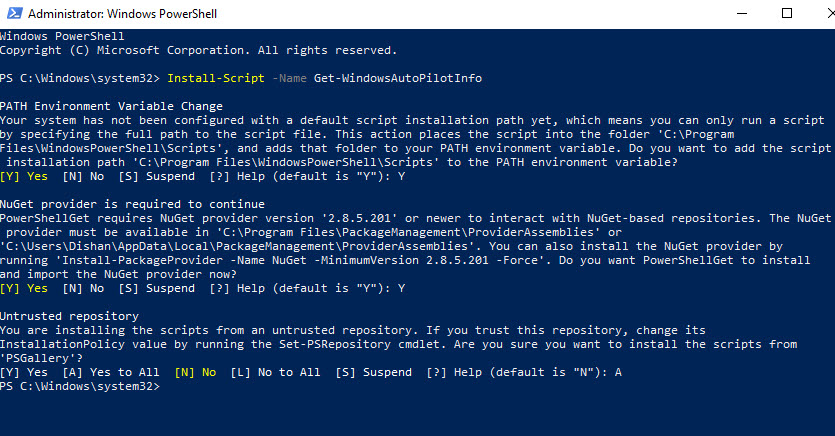The image size is (835, 436).
Task: Click the 'PSGallery' repository name
Action: point(38,358)
